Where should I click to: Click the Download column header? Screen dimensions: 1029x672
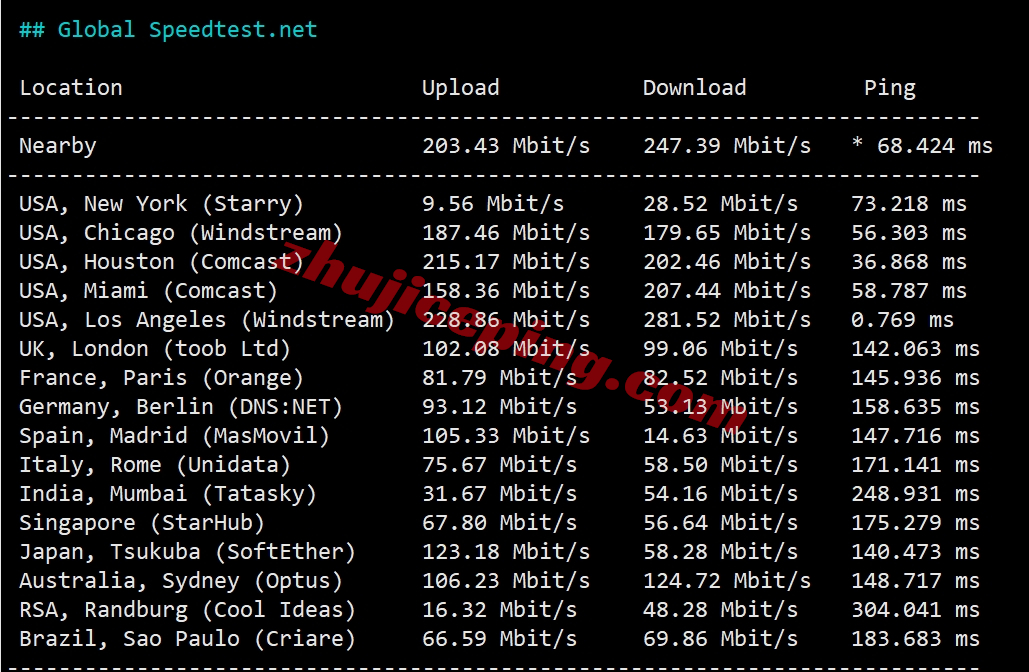[x=694, y=87]
